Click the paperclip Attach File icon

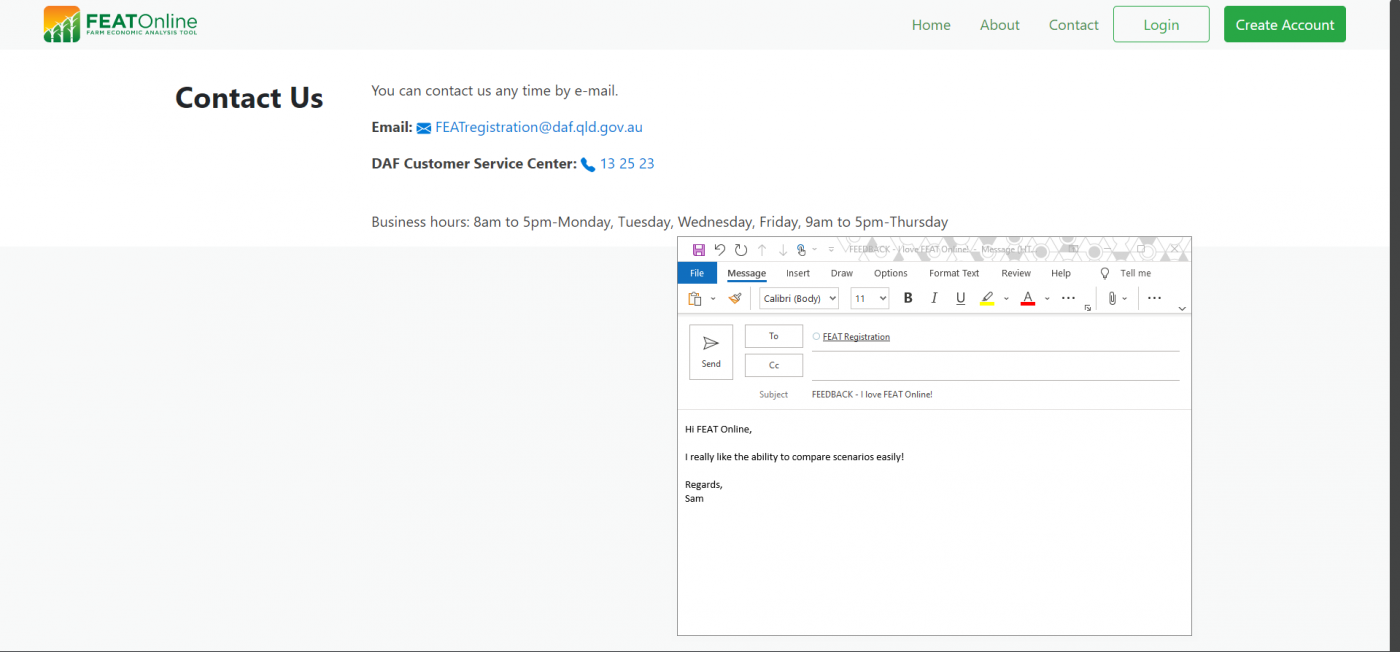pyautogui.click(x=1111, y=298)
